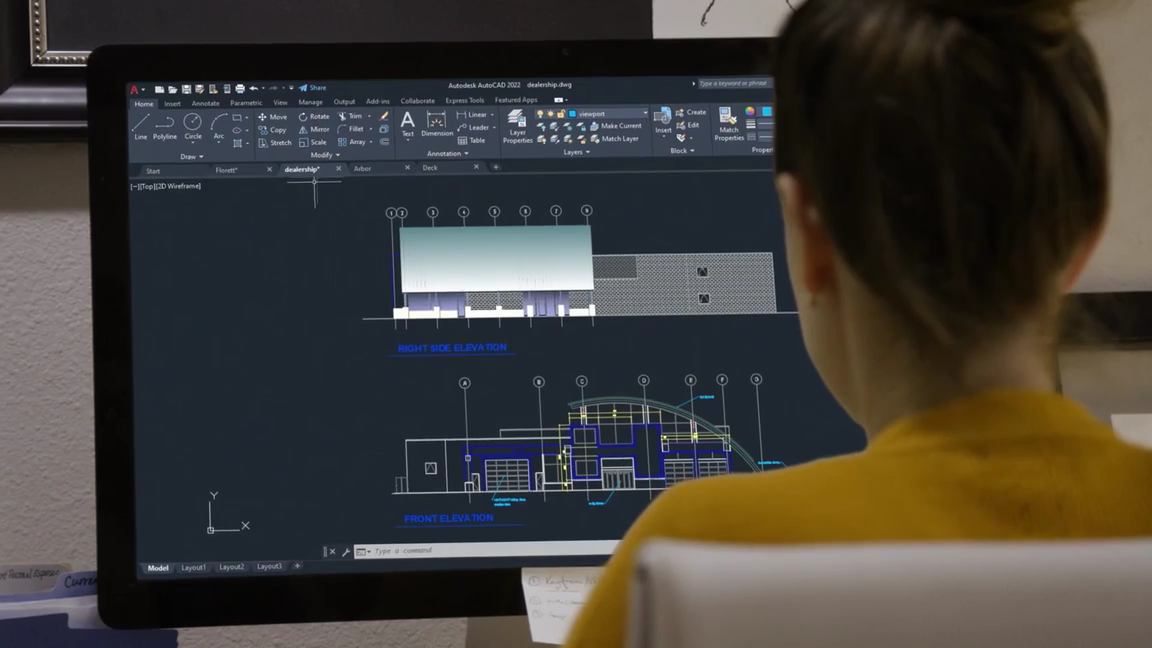Activate the Fillet command
The width and height of the screenshot is (1152, 648).
tap(350, 129)
